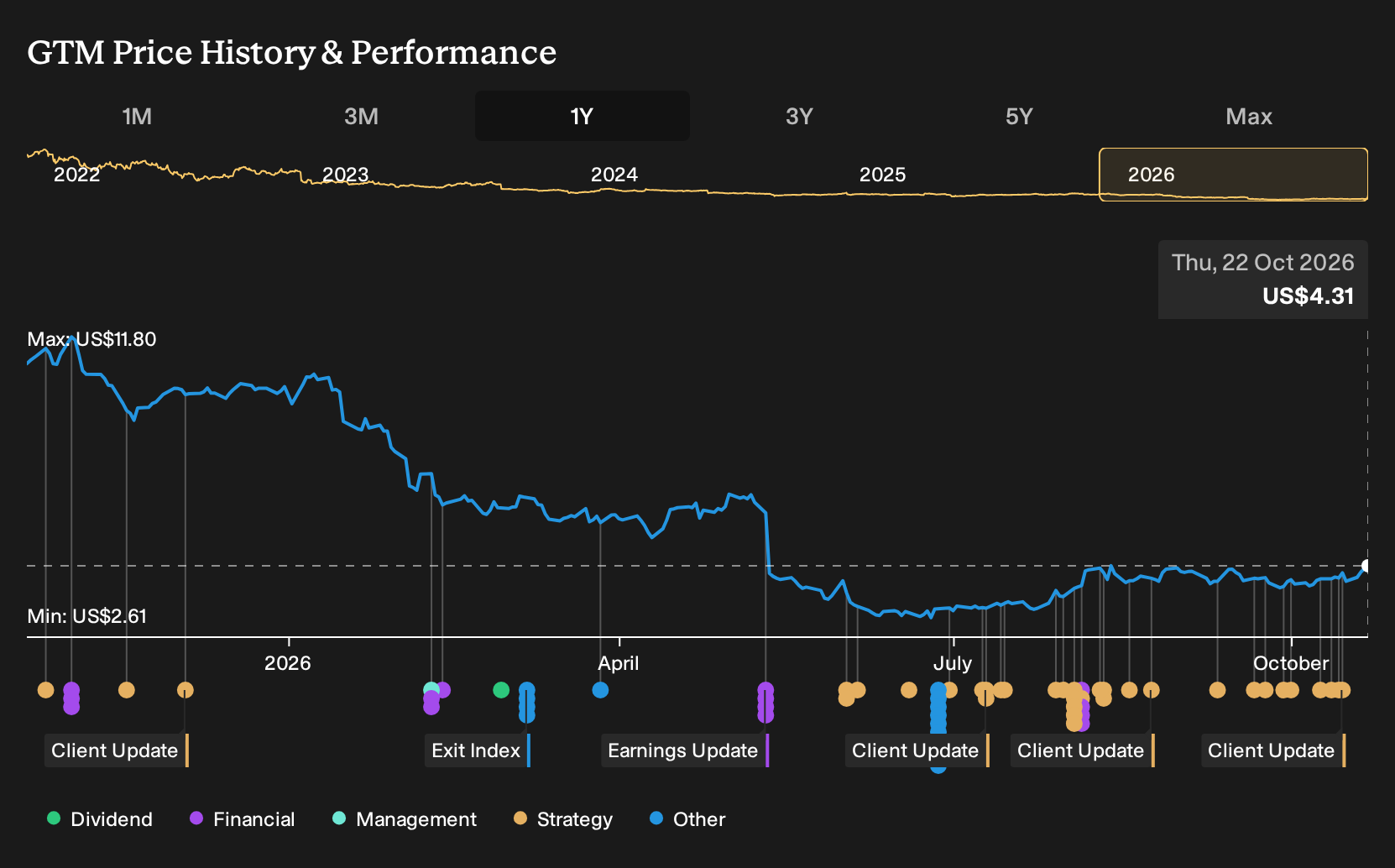Open the Exit Index event label
Image resolution: width=1395 pixels, height=868 pixels.
pos(477,750)
